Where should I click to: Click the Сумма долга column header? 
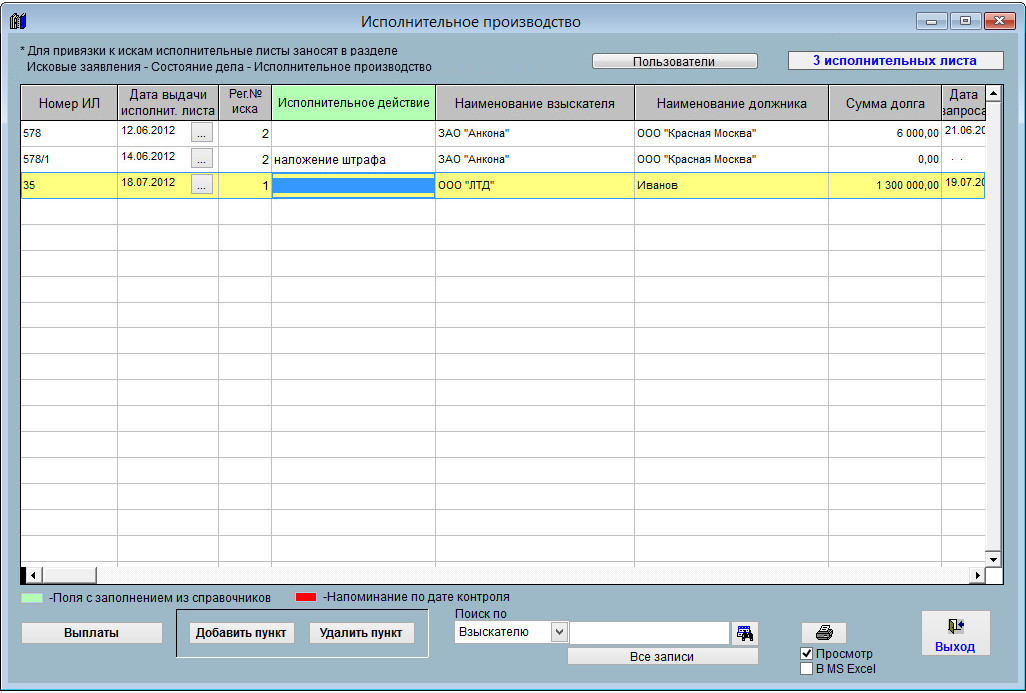pos(883,103)
